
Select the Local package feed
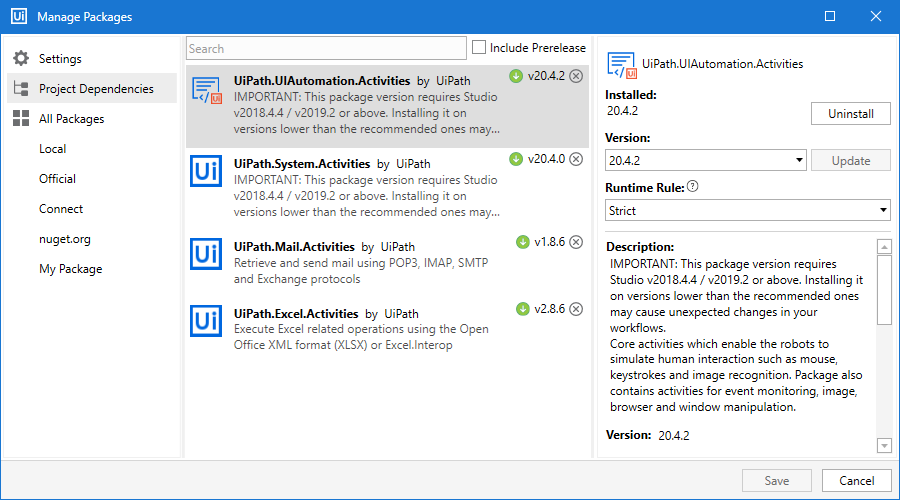pos(52,149)
